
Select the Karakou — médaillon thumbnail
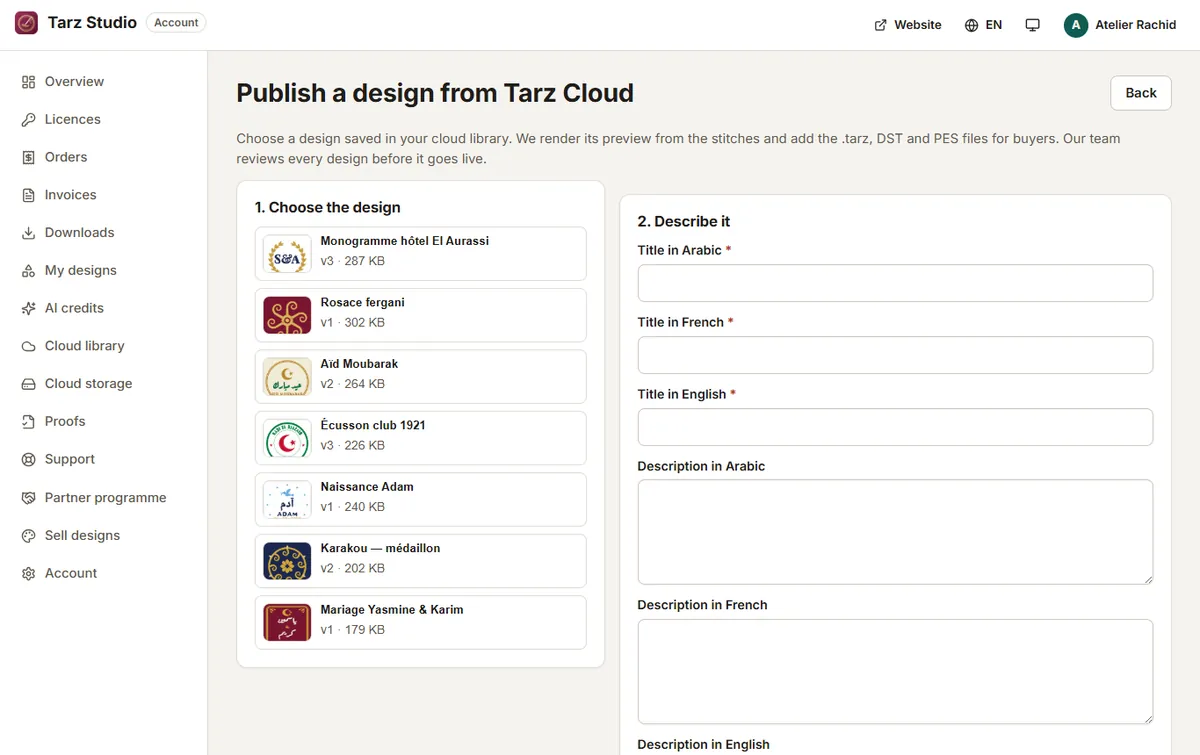(x=287, y=561)
